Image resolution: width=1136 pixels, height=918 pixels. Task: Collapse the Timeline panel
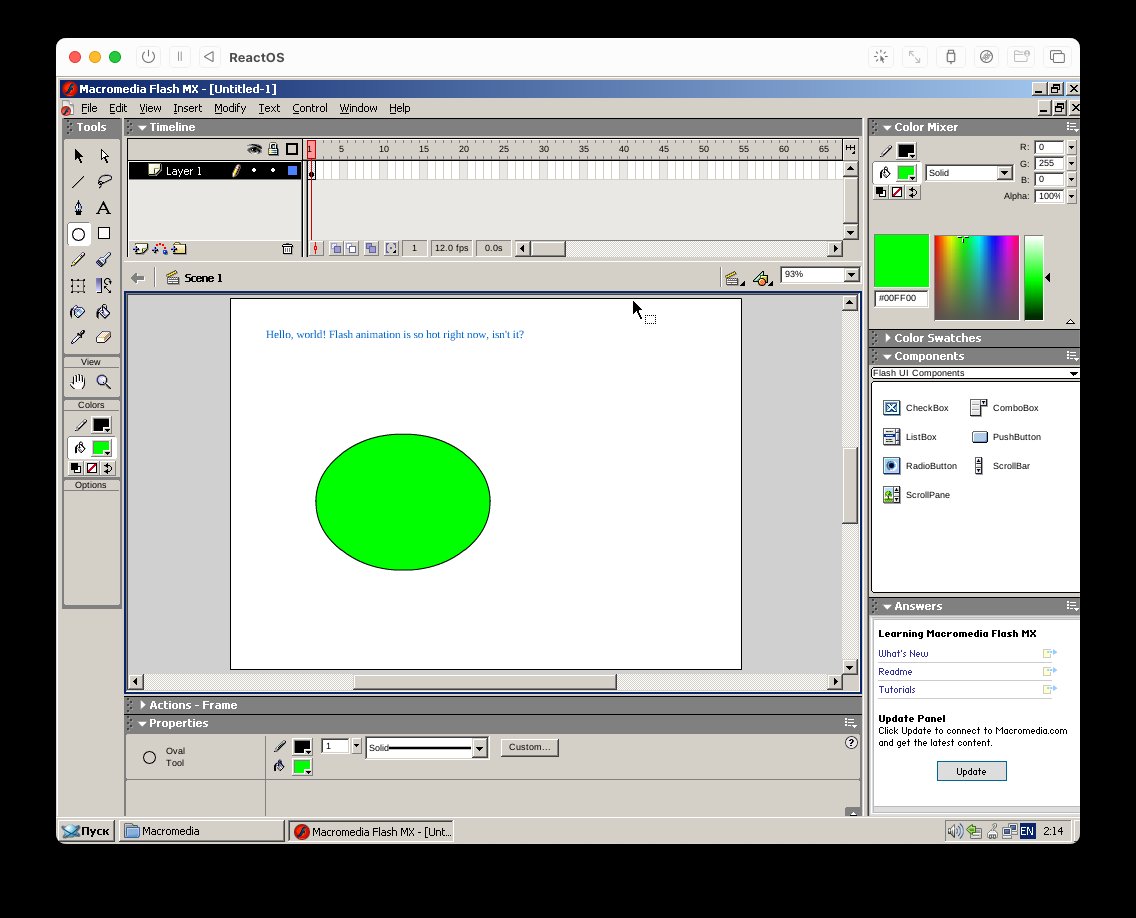click(142, 128)
